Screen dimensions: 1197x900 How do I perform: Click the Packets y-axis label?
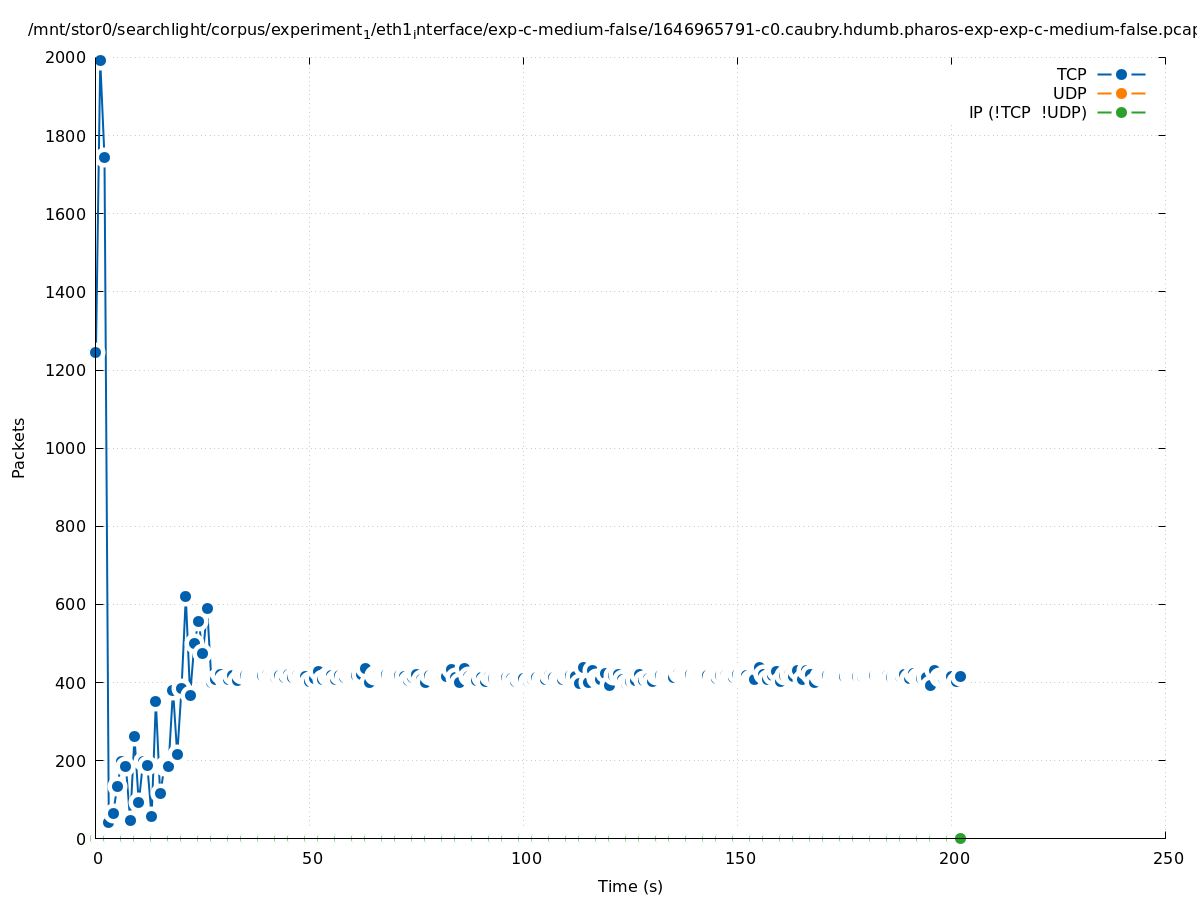click(19, 447)
